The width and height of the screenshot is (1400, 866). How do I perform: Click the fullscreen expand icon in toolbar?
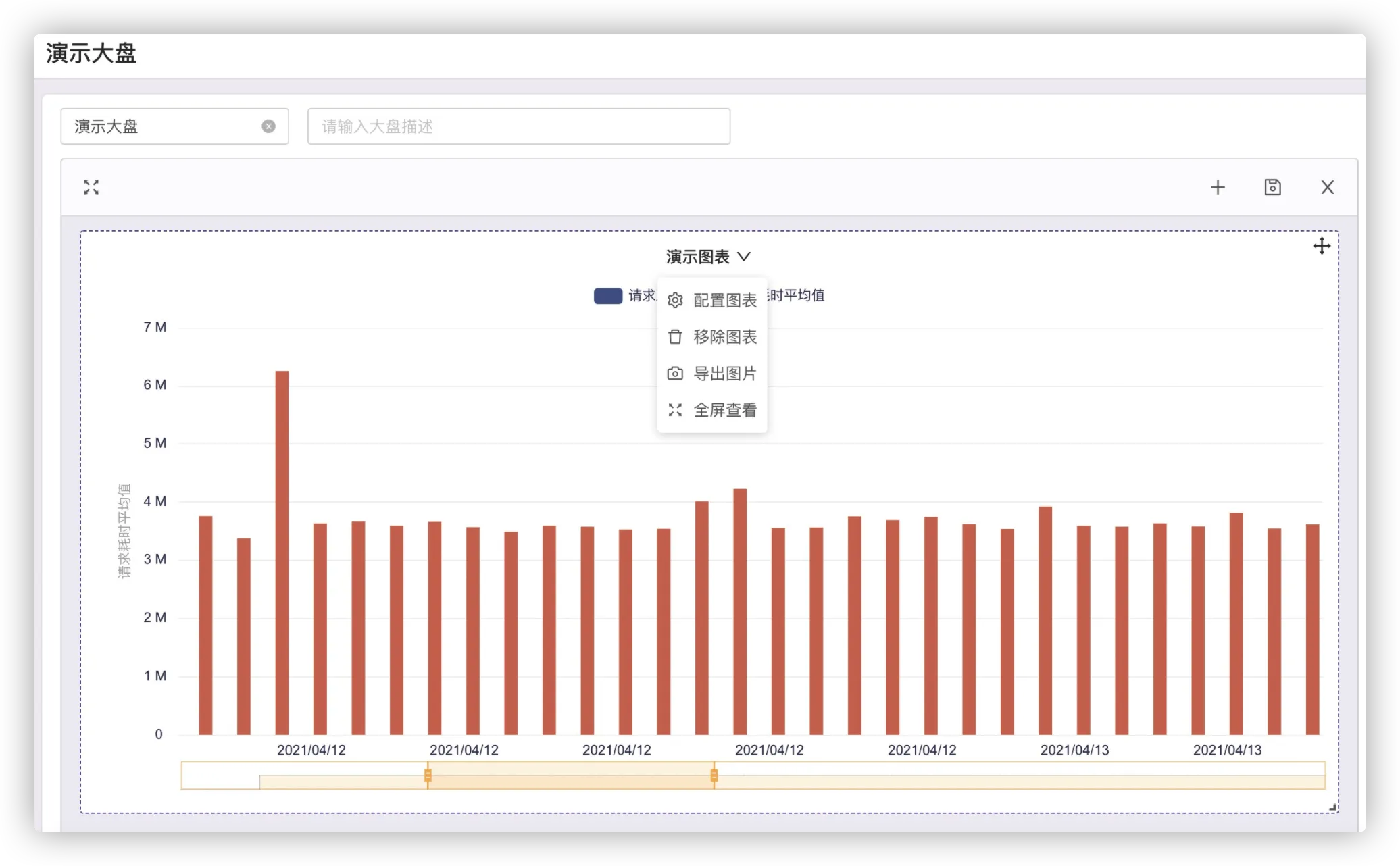pyautogui.click(x=91, y=187)
